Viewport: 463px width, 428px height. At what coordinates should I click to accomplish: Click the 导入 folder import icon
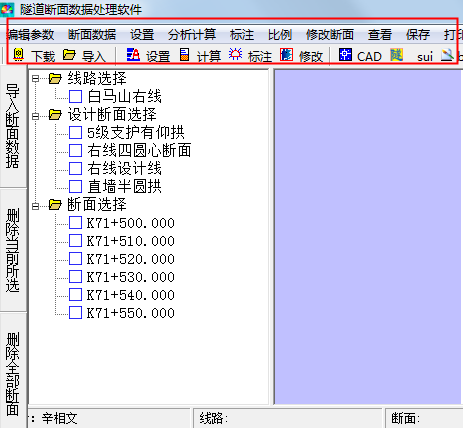click(69, 54)
